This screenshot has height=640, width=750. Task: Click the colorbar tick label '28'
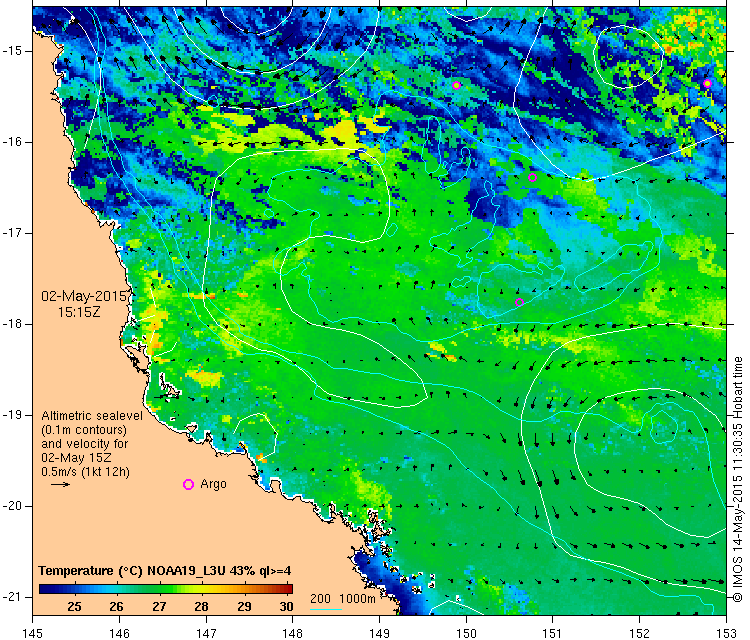tap(201, 607)
